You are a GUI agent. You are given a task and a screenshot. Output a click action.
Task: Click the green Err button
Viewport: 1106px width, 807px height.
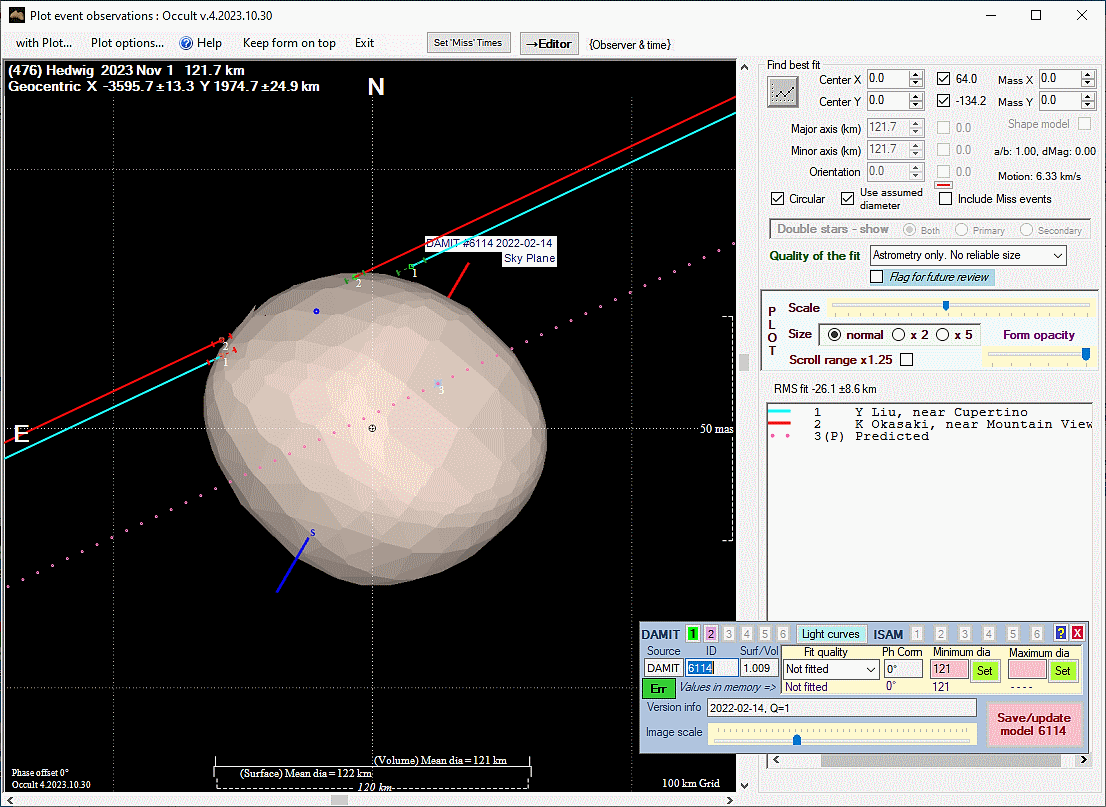tap(657, 688)
